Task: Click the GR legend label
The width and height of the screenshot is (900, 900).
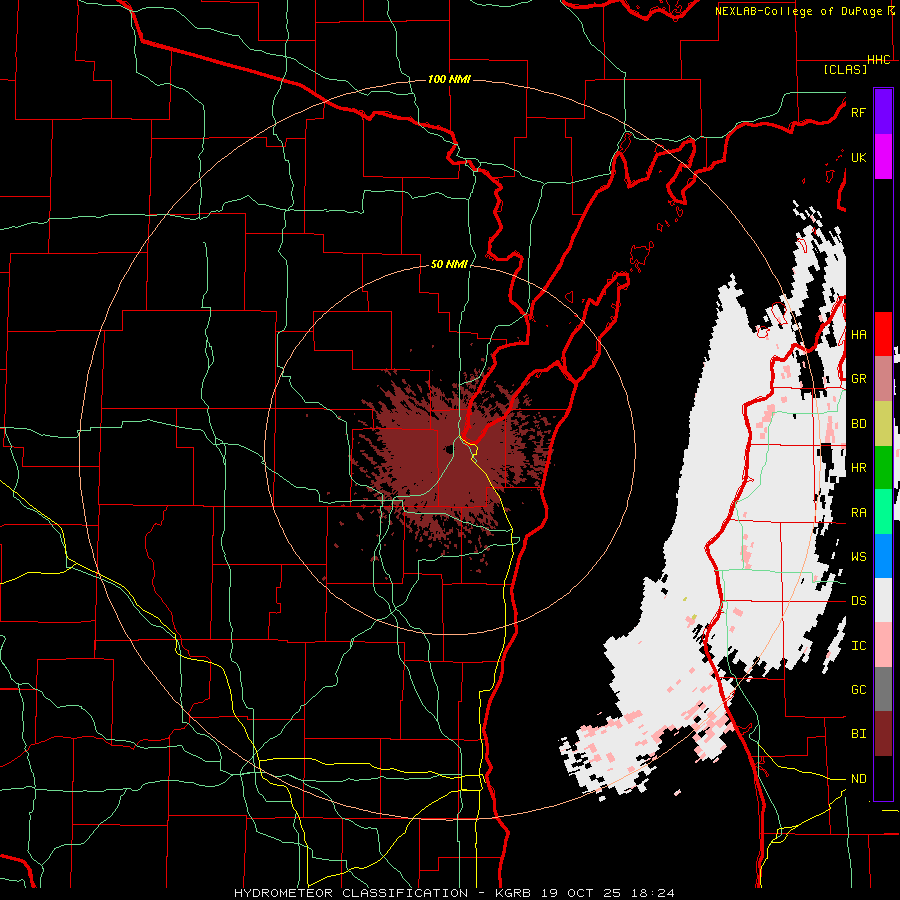Action: [858, 379]
